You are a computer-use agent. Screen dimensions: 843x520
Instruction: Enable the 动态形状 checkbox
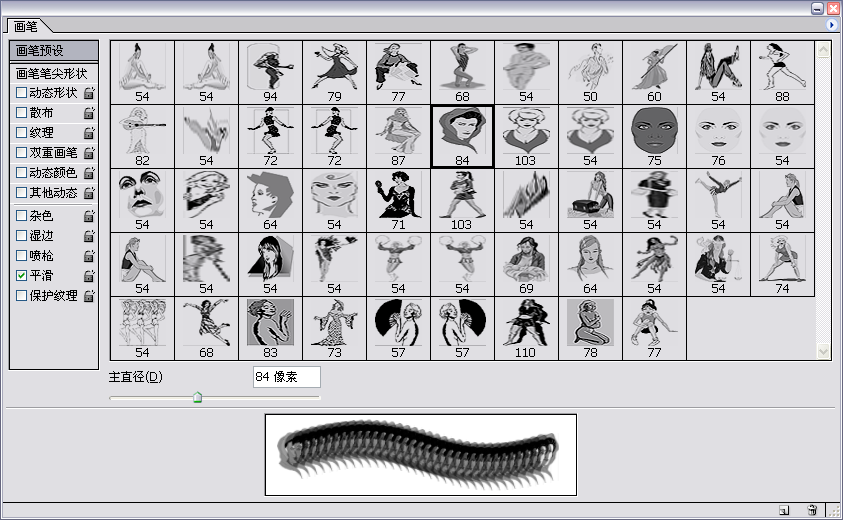(22, 92)
